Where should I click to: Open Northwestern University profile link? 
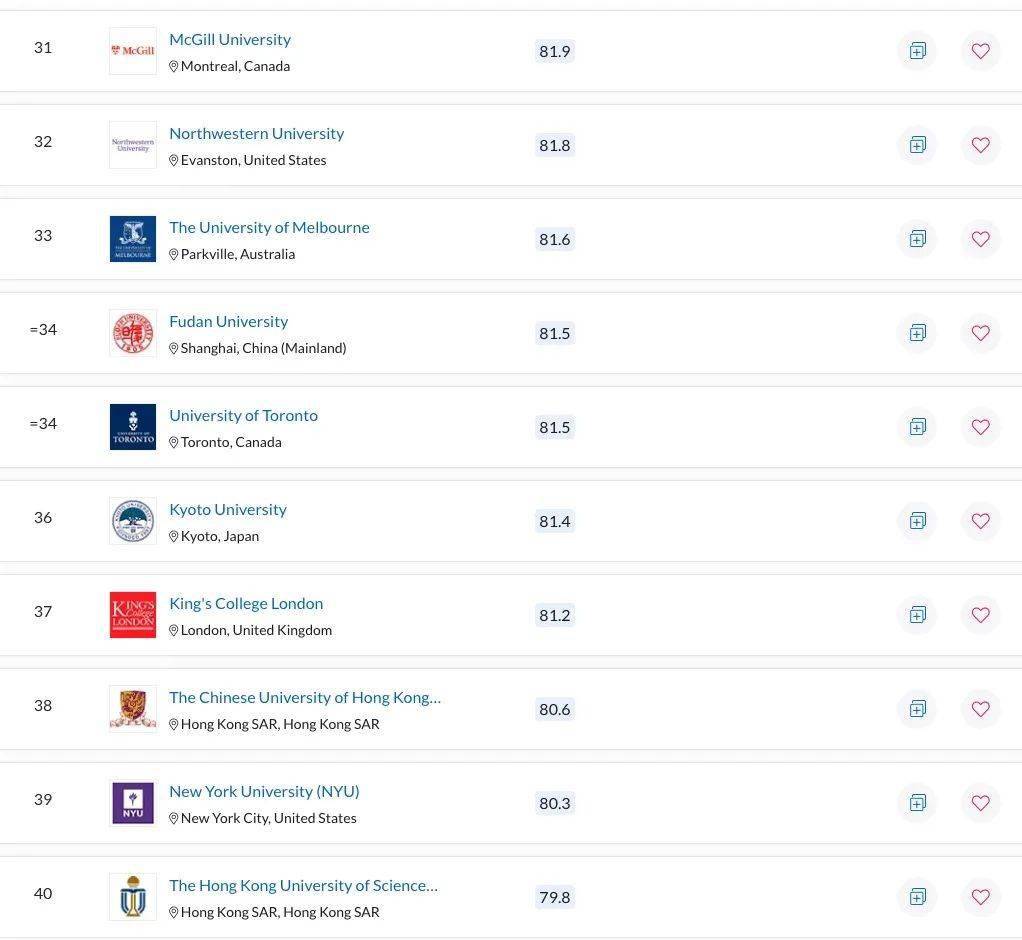point(256,133)
